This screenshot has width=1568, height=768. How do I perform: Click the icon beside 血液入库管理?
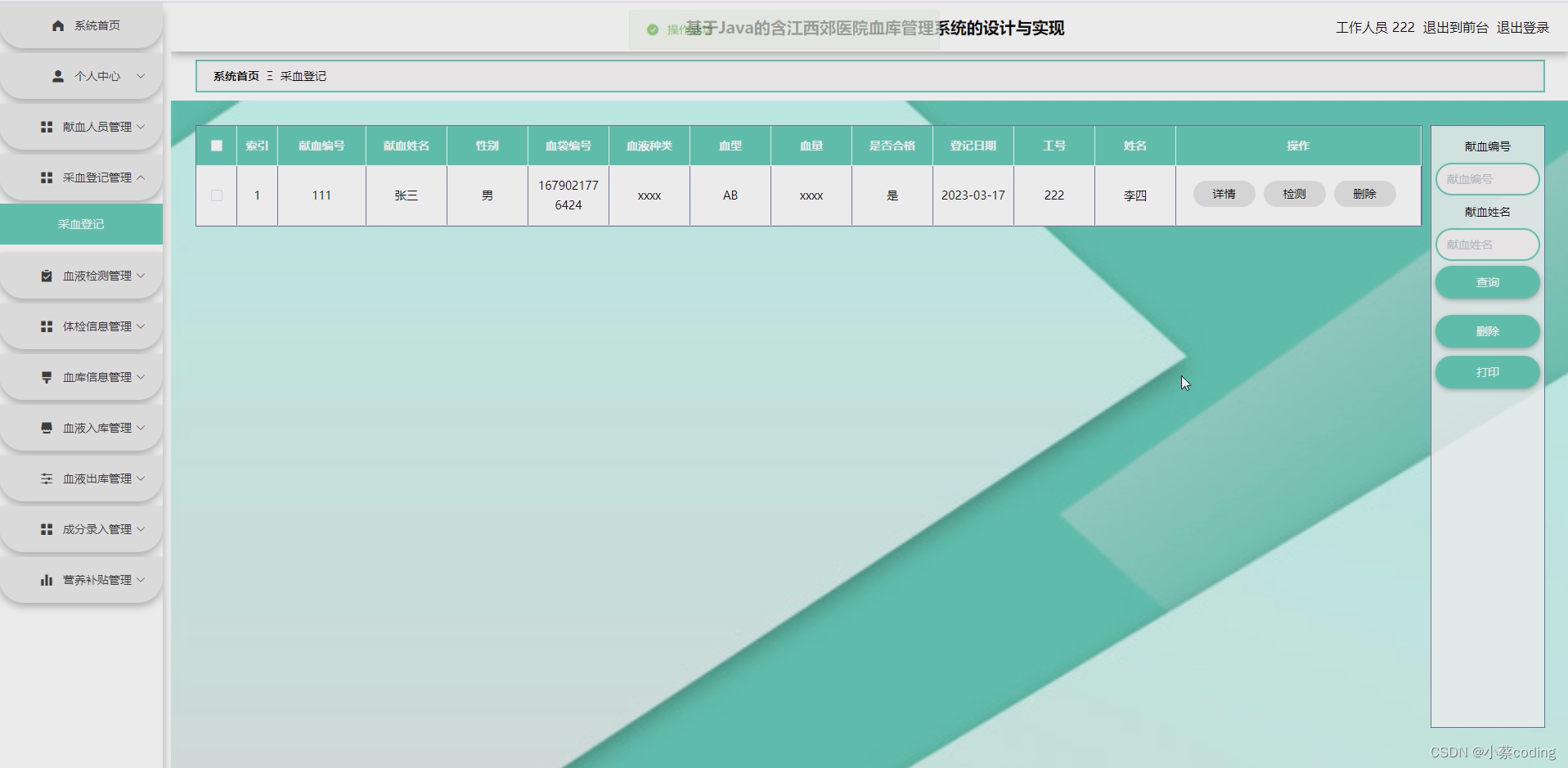click(x=47, y=428)
